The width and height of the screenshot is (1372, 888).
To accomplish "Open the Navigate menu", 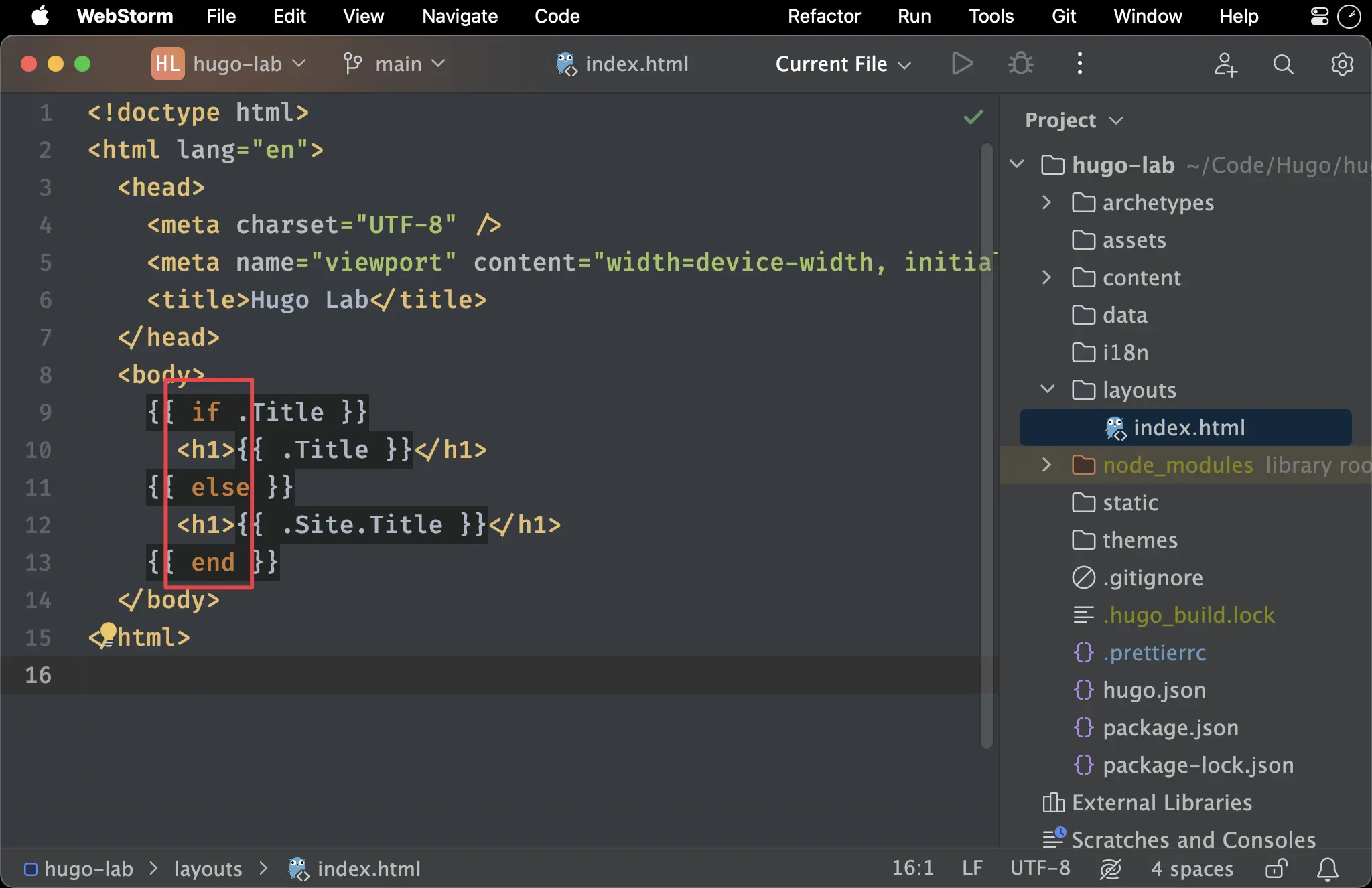I will pos(460,16).
